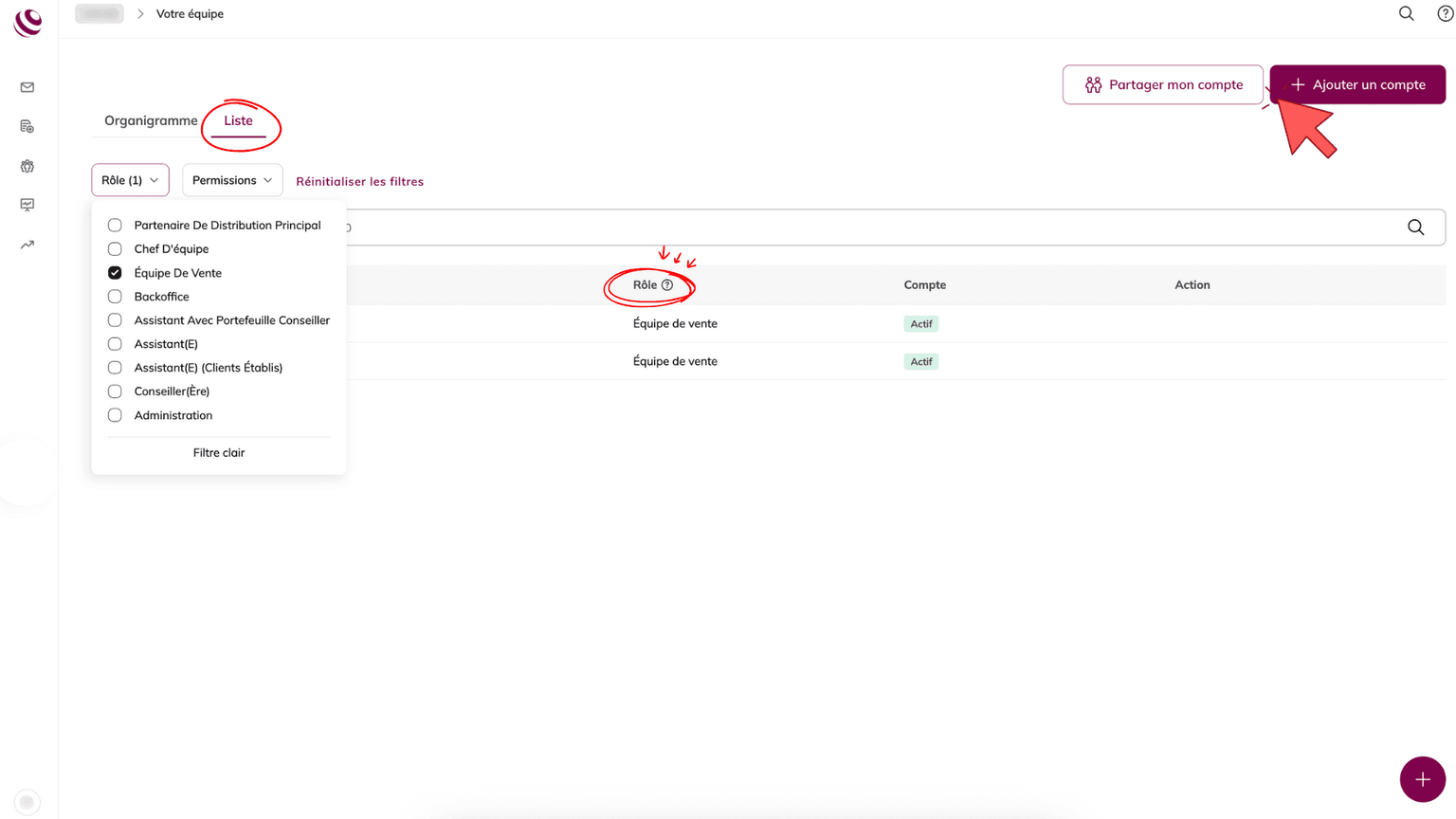Click the application logo at top left
The width and height of the screenshot is (1456, 819).
pyautogui.click(x=27, y=21)
